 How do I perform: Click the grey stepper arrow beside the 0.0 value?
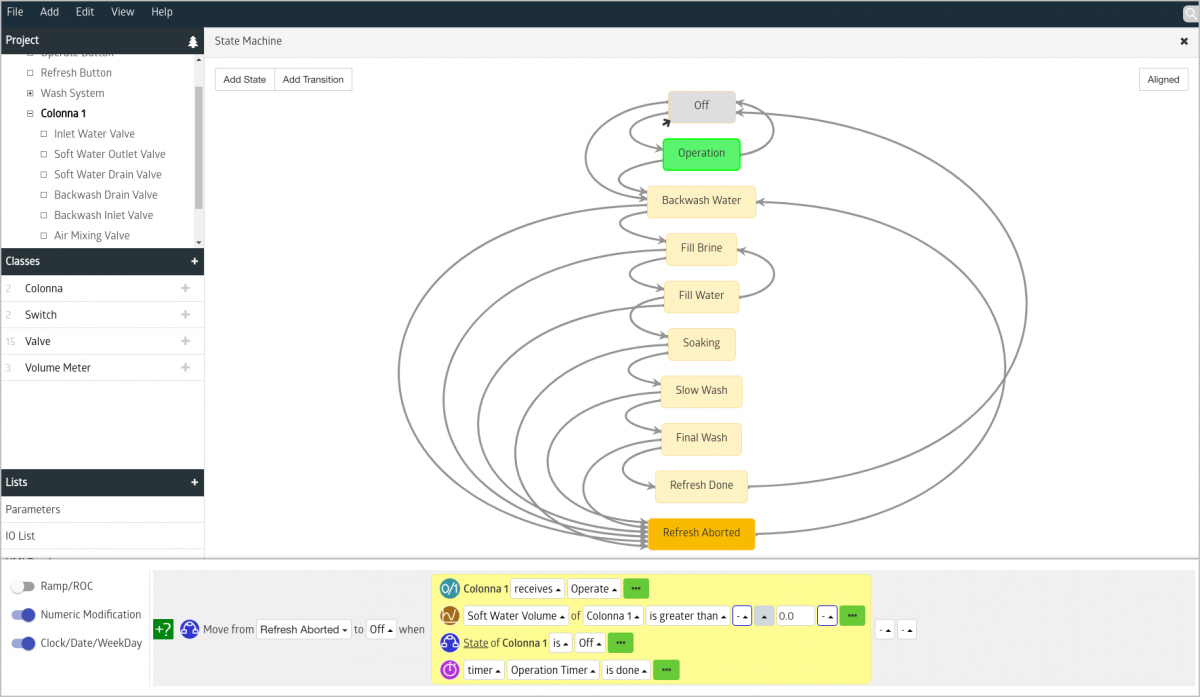point(765,615)
